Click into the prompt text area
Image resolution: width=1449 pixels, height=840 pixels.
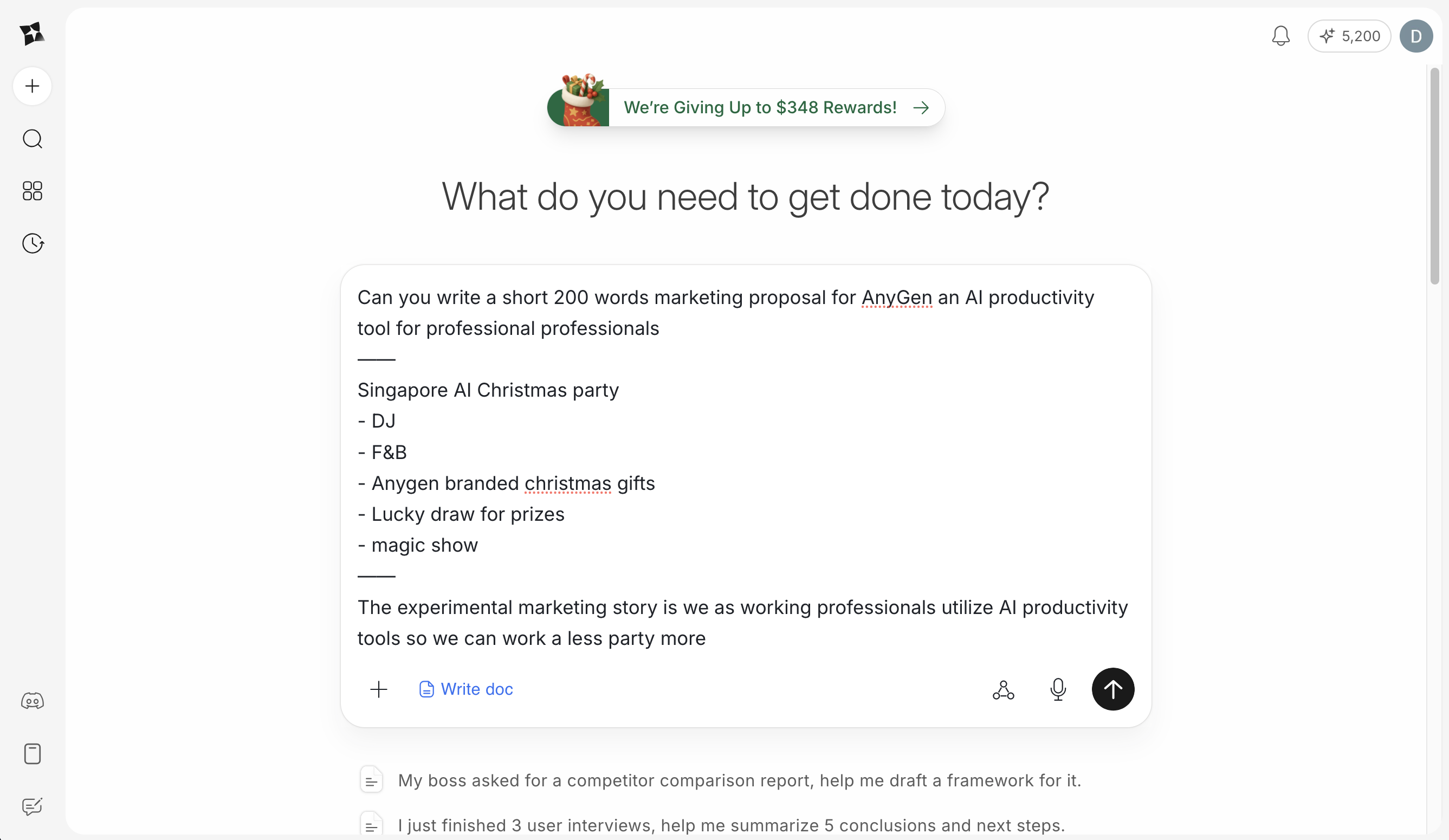click(x=745, y=466)
